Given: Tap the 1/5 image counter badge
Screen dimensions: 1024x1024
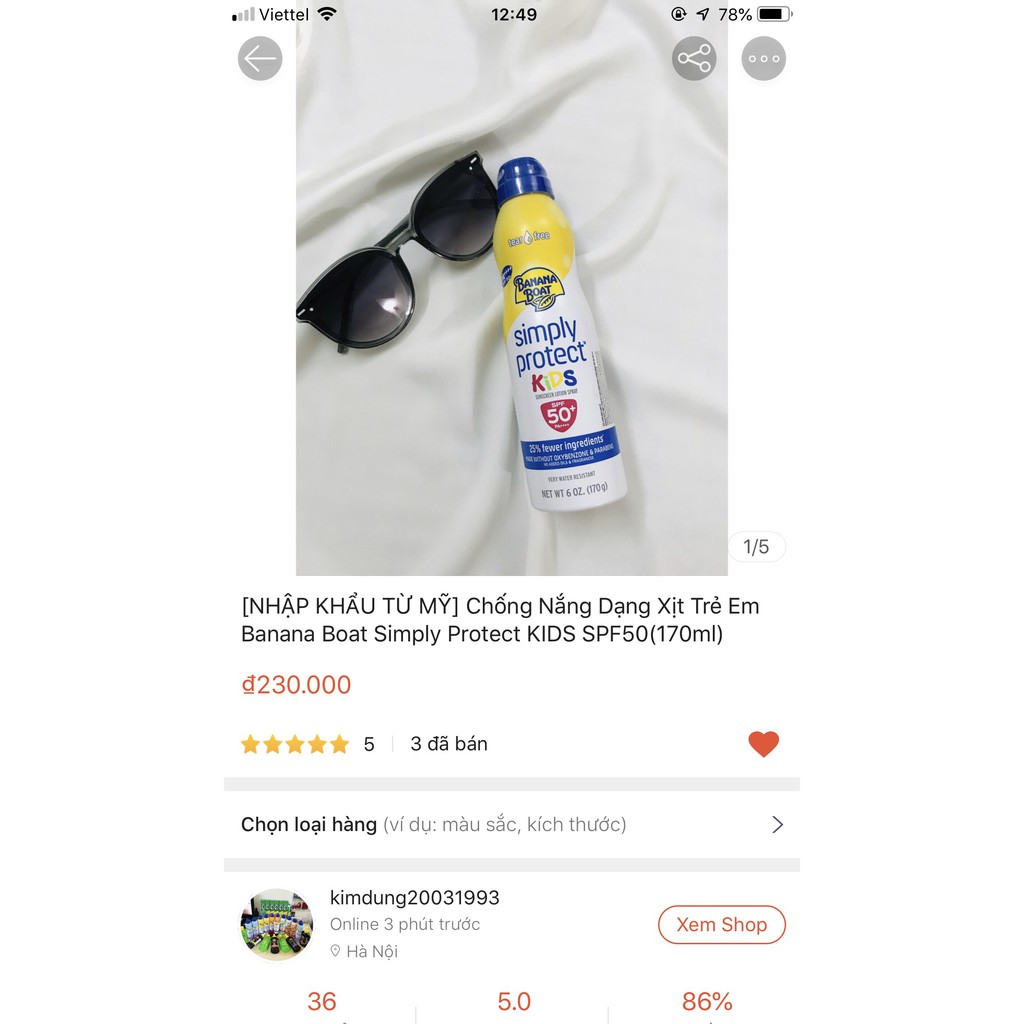Looking at the screenshot, I should [756, 547].
